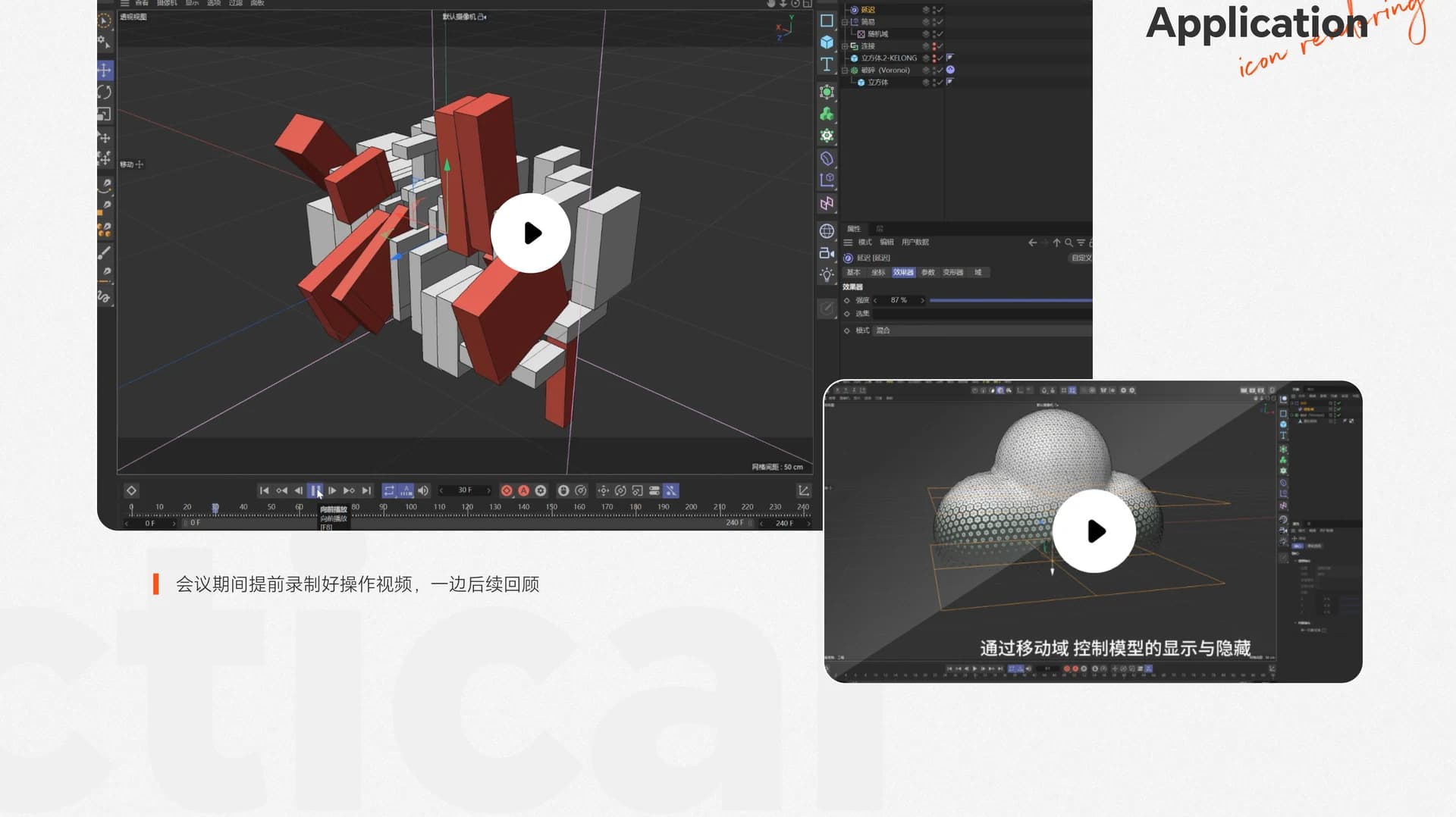
Task: Select the Scale tool in left toolbar
Action: [x=105, y=114]
